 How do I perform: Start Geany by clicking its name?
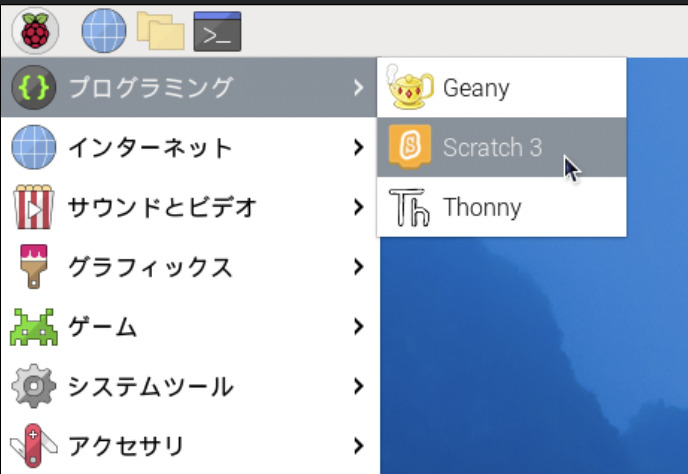pos(476,88)
